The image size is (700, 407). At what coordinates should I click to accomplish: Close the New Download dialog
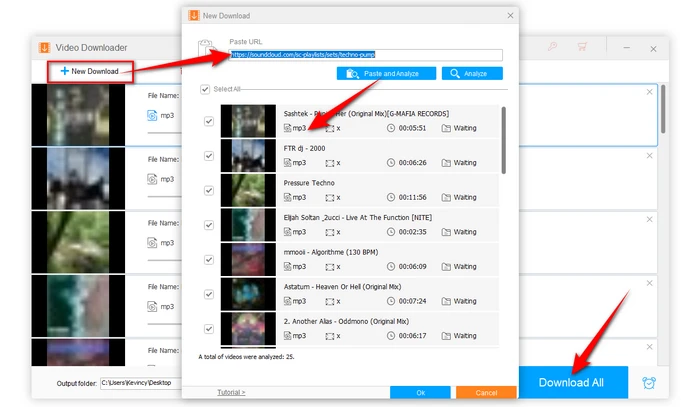click(510, 16)
